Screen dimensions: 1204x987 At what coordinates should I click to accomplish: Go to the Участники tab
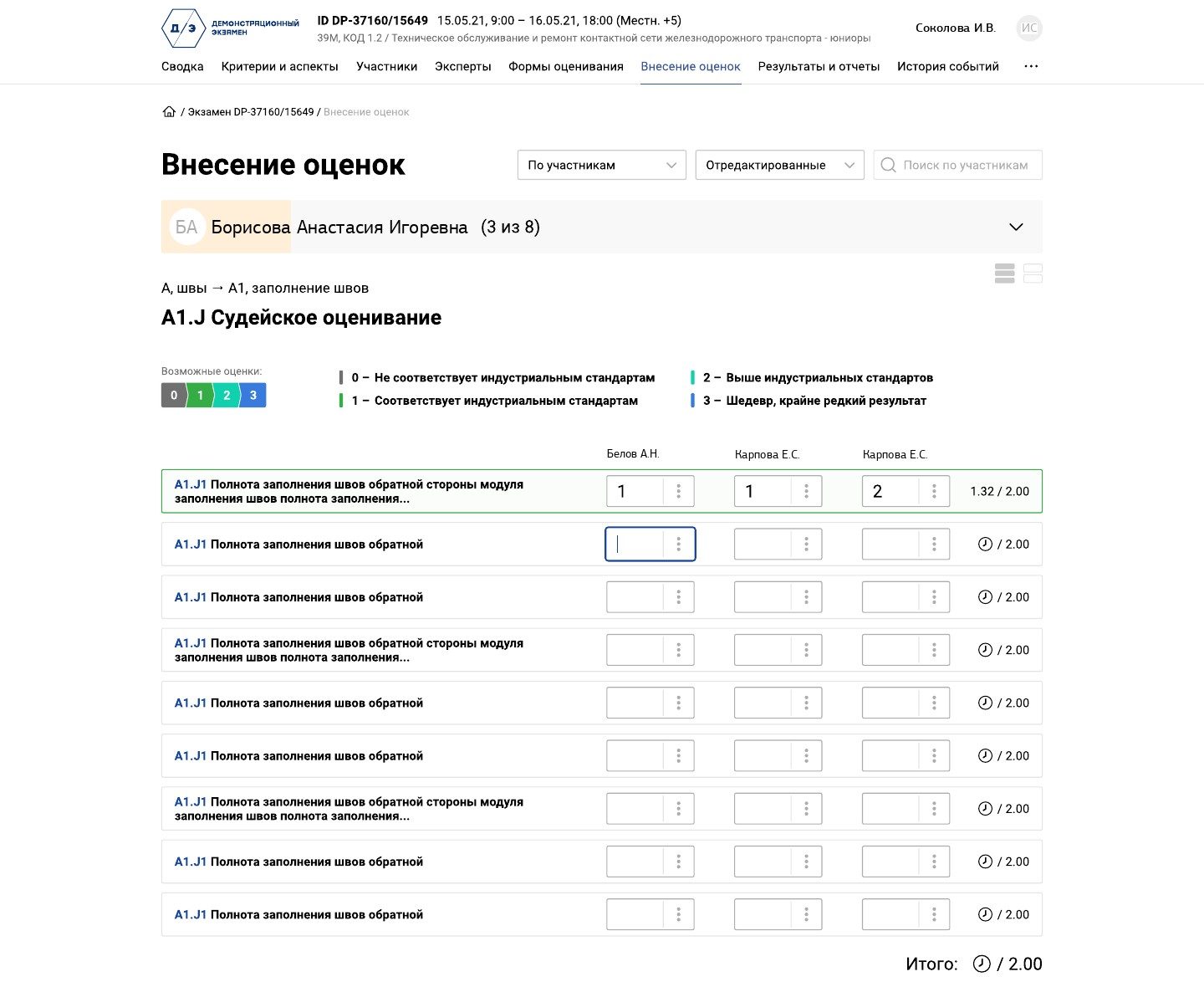pyautogui.click(x=386, y=67)
